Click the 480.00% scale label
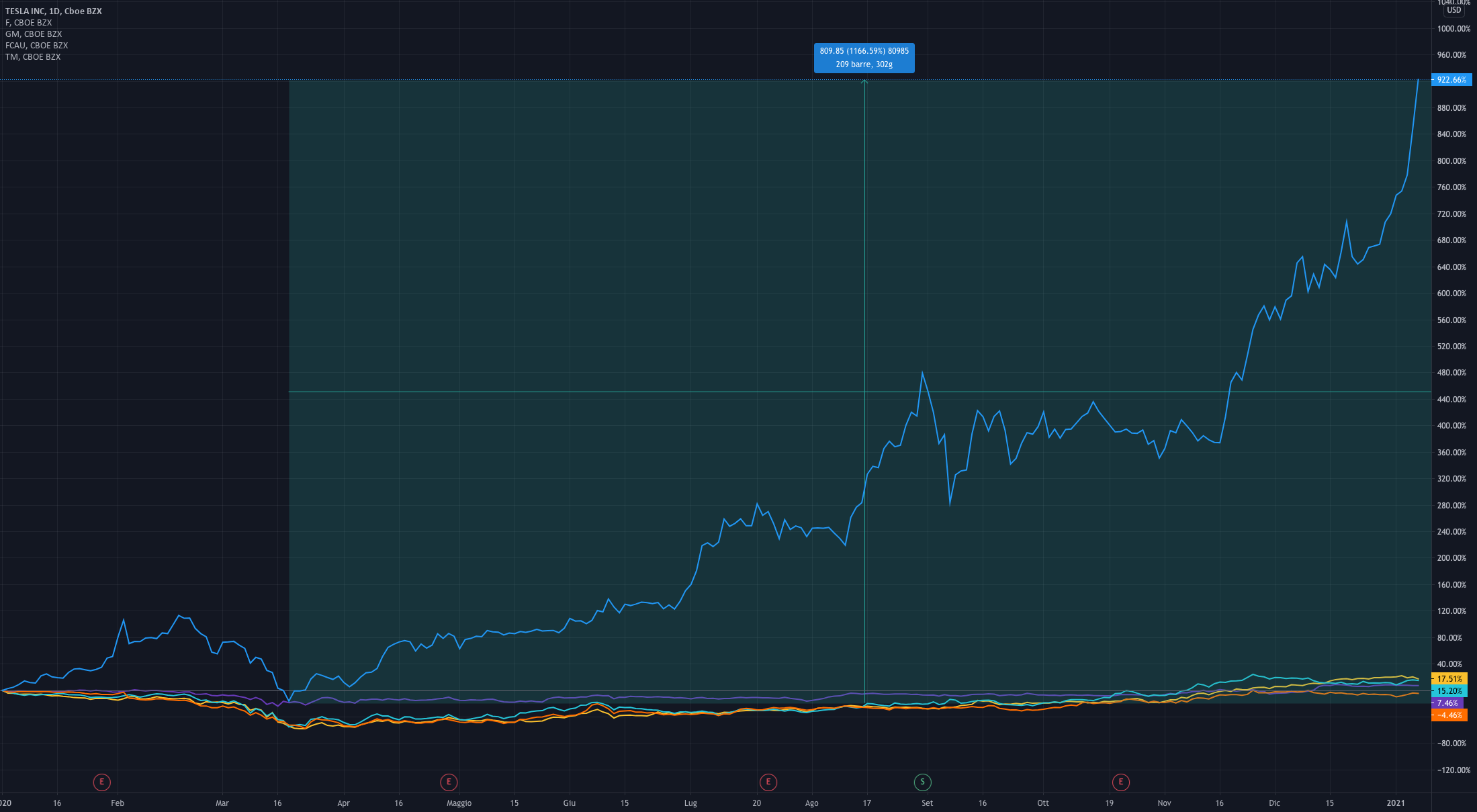The image size is (1477, 812). tap(1451, 373)
